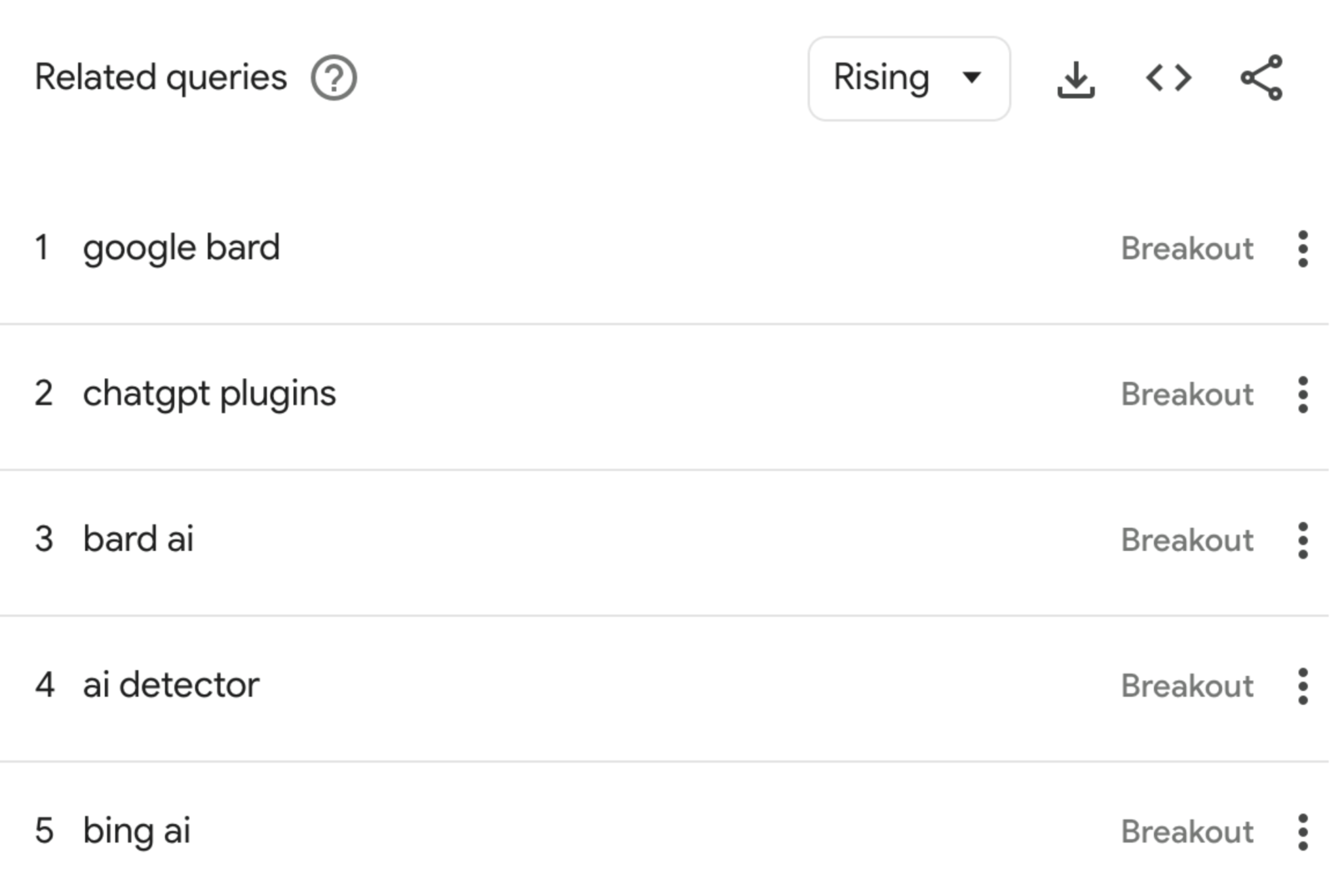Click Breakout label beside google bard
1342x896 pixels.
(x=1187, y=249)
